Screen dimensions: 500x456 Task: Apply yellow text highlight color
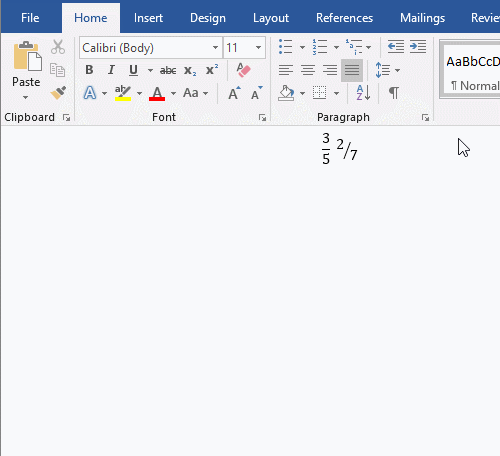point(123,93)
